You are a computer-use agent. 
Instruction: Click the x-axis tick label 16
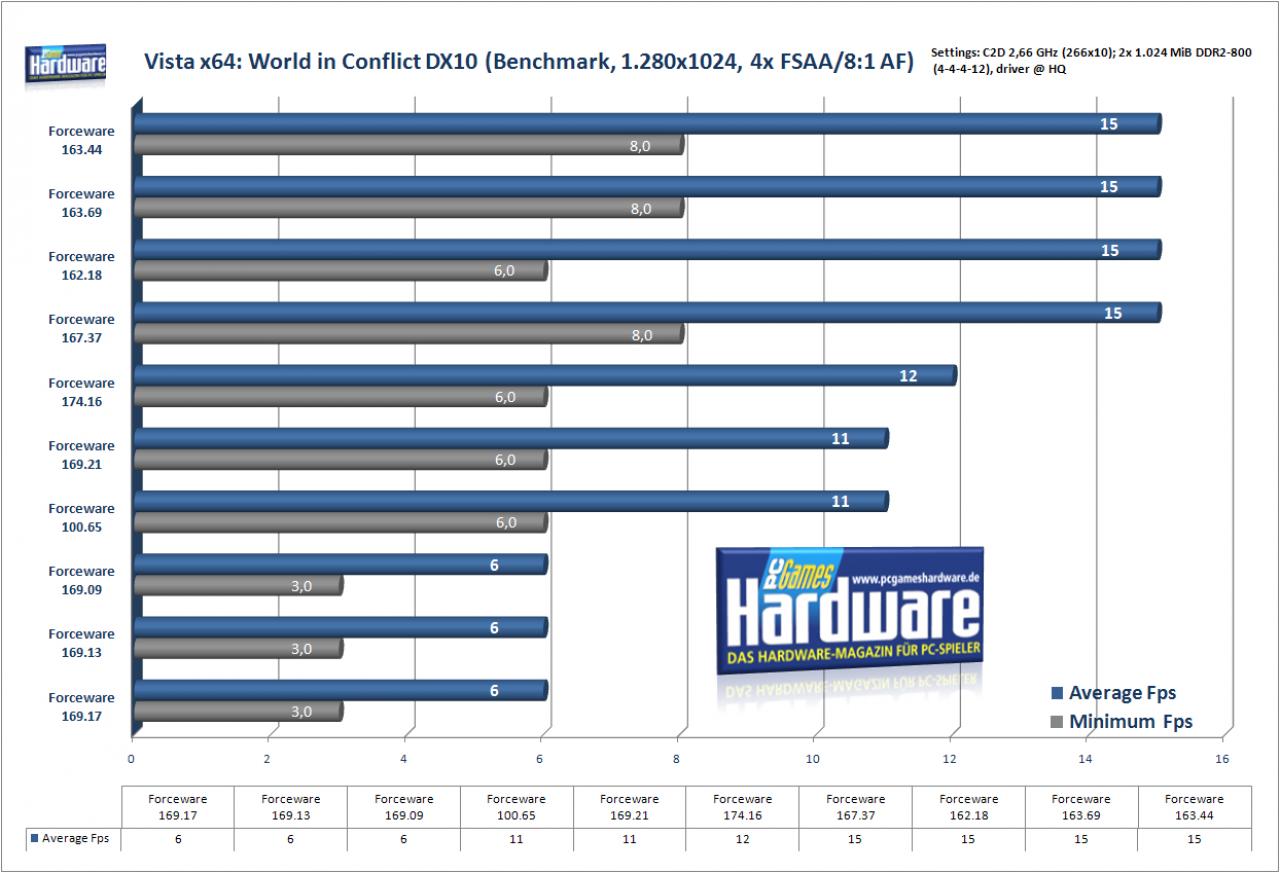[1221, 759]
